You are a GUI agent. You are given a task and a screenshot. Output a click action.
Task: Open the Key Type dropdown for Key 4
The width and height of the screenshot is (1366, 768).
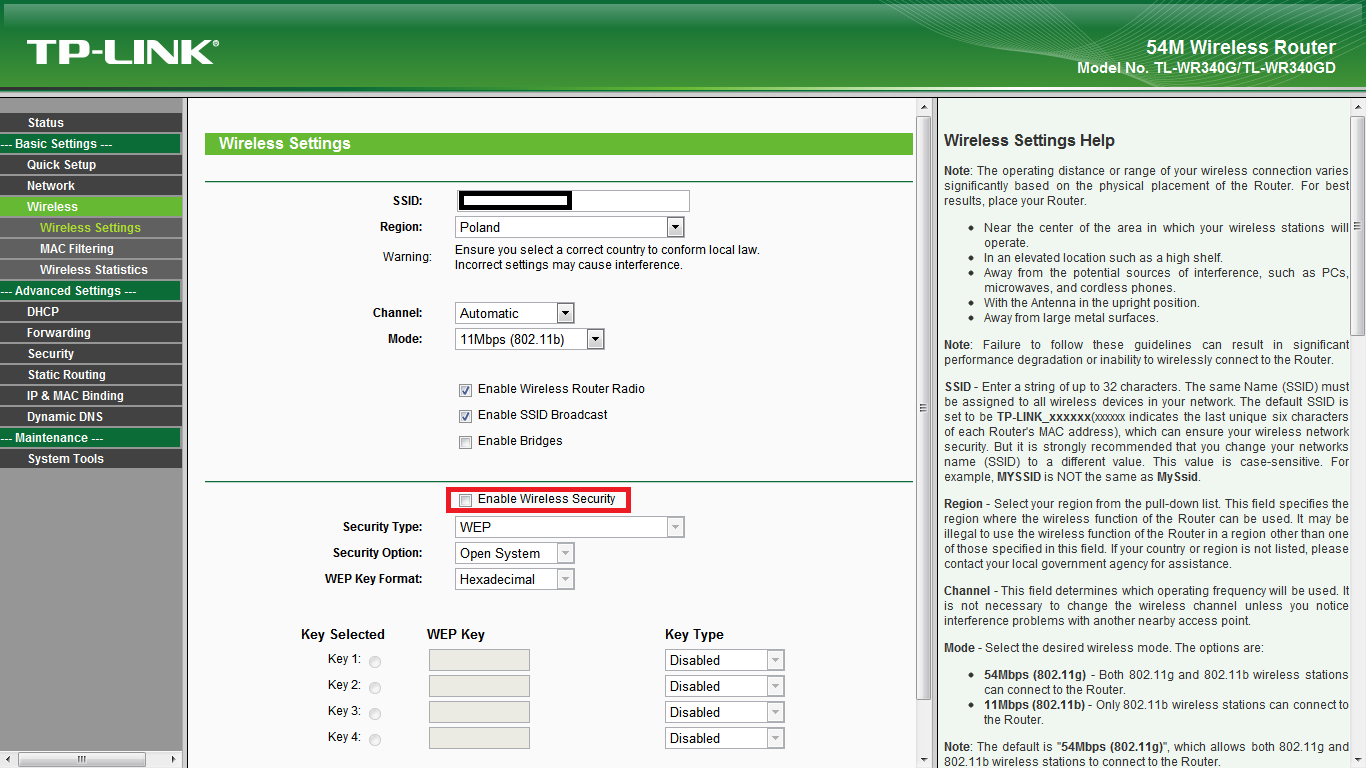click(725, 738)
